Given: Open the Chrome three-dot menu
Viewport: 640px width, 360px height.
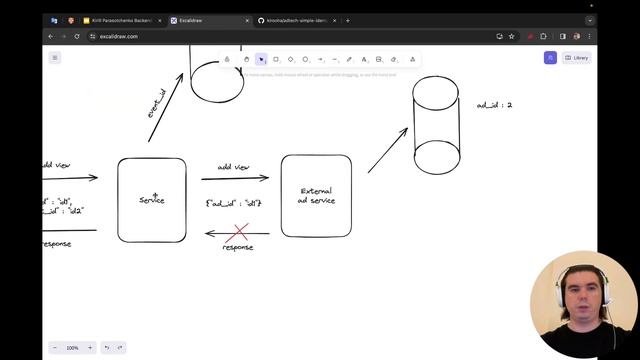Looking at the screenshot, I should pyautogui.click(x=589, y=36).
